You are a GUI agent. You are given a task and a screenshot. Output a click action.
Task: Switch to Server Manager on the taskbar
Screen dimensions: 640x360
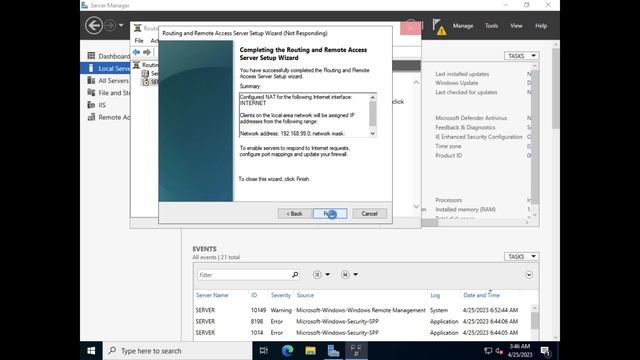coord(333,351)
